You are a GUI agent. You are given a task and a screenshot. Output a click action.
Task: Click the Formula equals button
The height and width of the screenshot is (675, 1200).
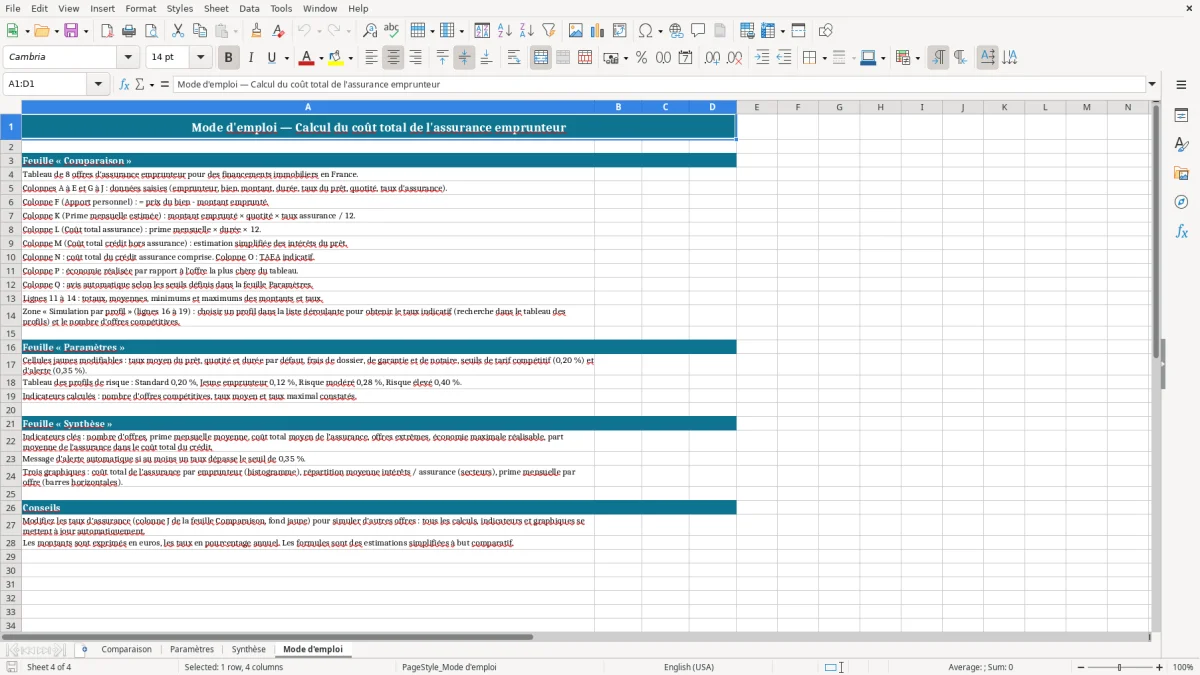(165, 84)
